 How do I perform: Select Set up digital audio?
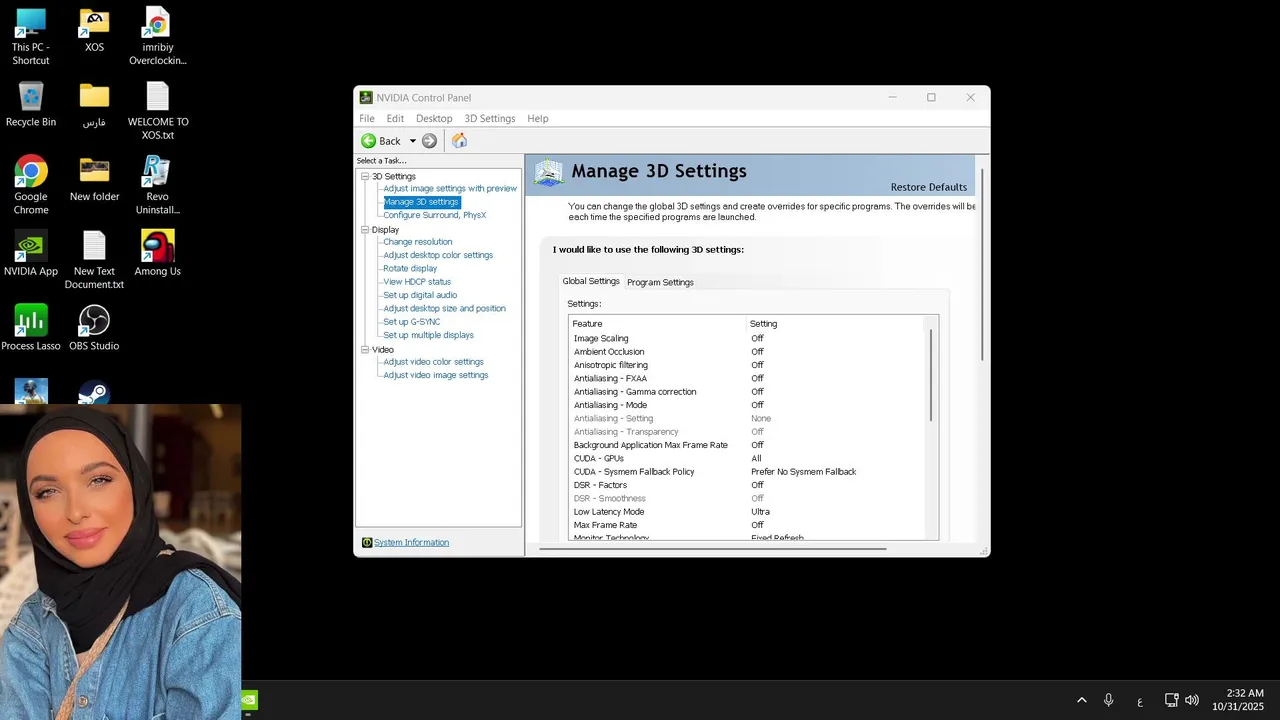click(x=420, y=295)
